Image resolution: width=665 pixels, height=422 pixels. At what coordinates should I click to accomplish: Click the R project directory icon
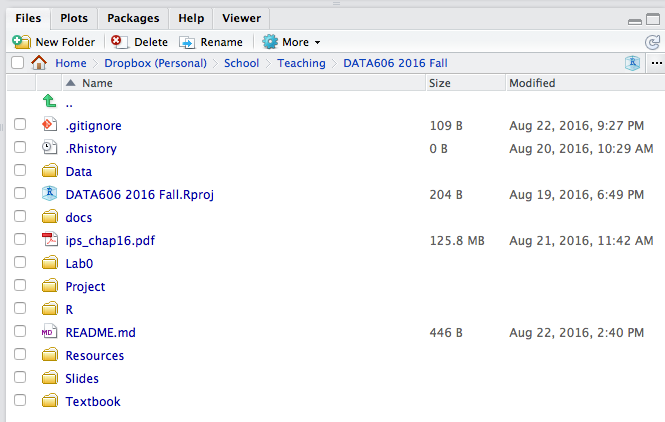[x=632, y=63]
